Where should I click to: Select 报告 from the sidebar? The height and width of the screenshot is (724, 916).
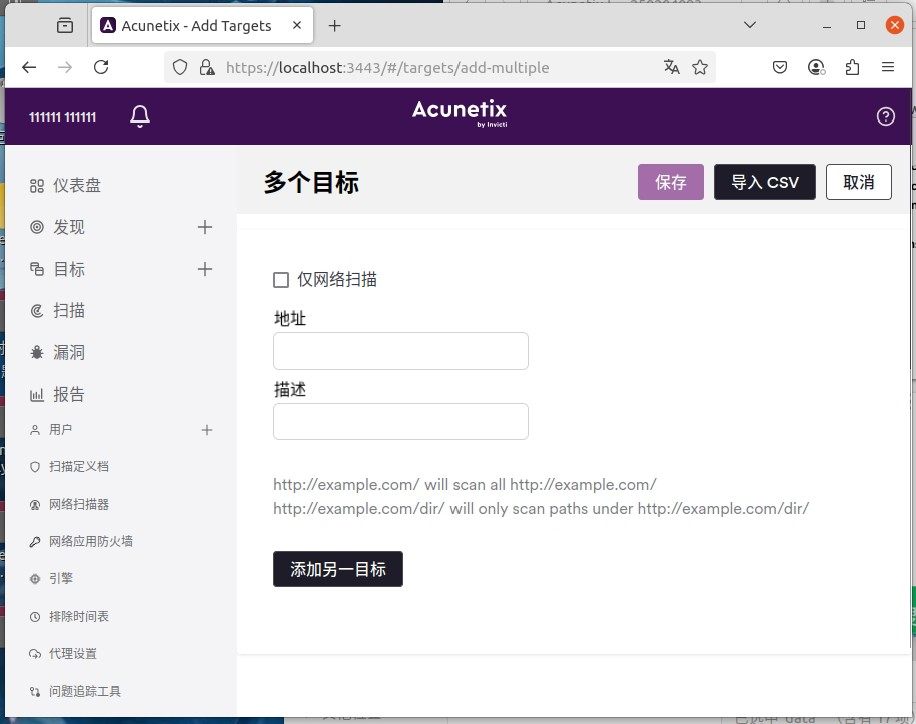[x=68, y=394]
